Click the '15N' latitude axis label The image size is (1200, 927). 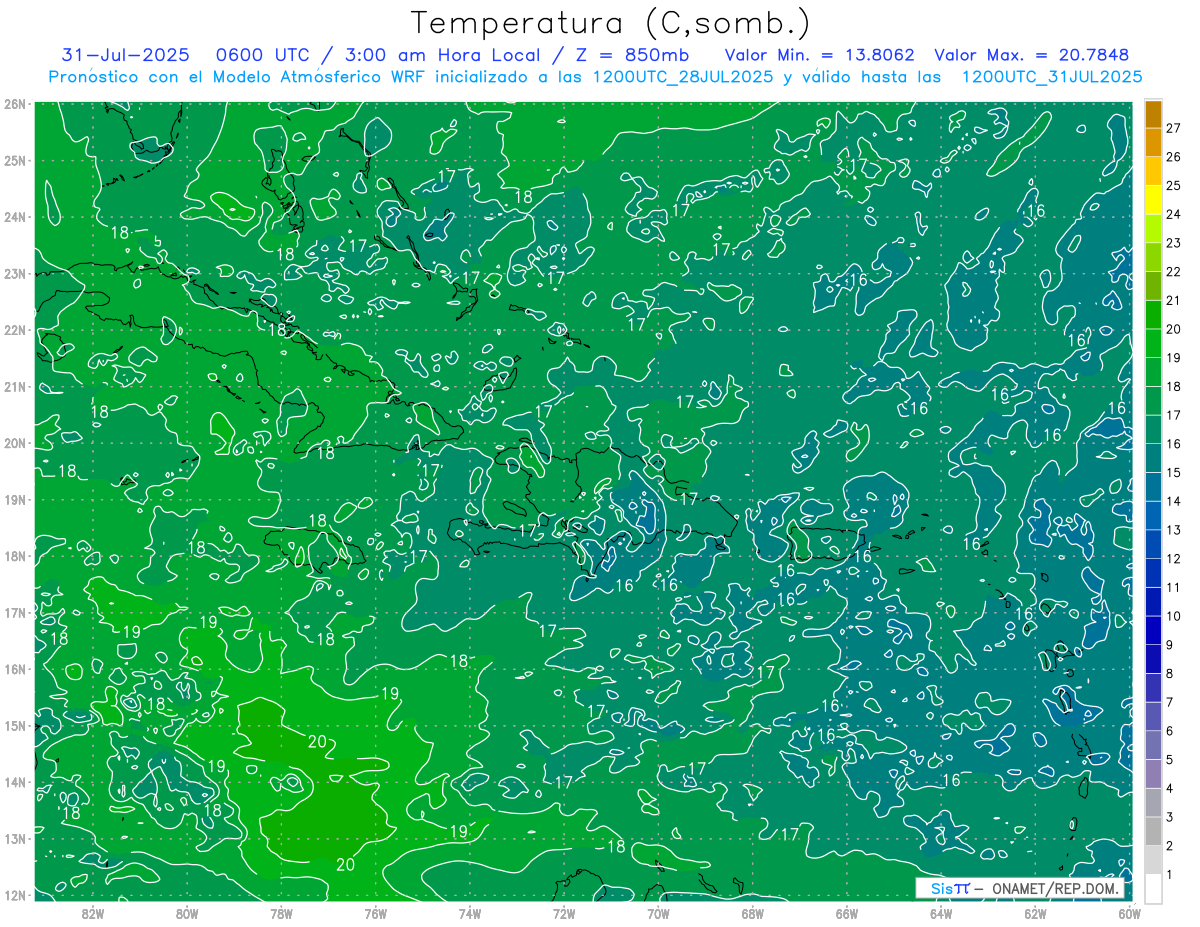(x=14, y=726)
